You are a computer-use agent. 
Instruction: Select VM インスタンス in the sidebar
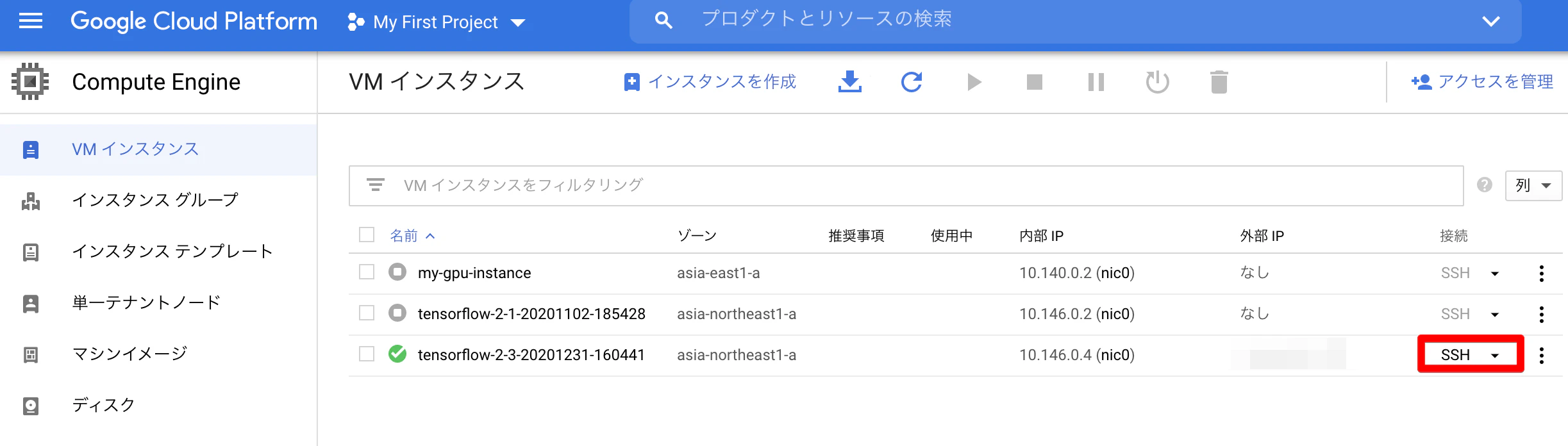(x=158, y=150)
